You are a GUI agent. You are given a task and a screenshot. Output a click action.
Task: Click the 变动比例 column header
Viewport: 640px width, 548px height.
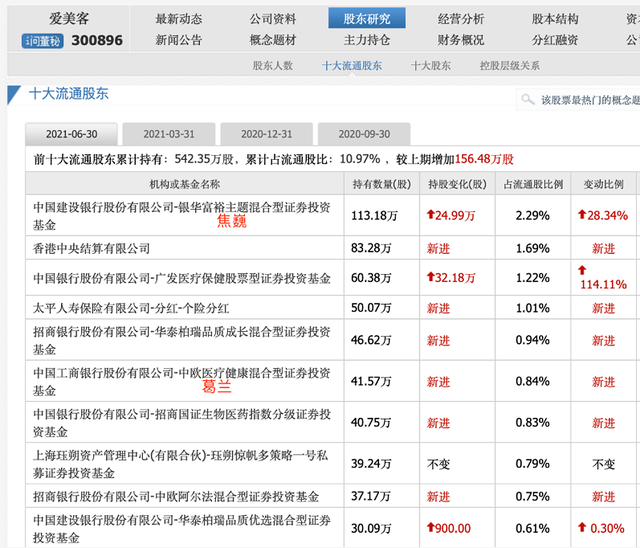(x=603, y=184)
